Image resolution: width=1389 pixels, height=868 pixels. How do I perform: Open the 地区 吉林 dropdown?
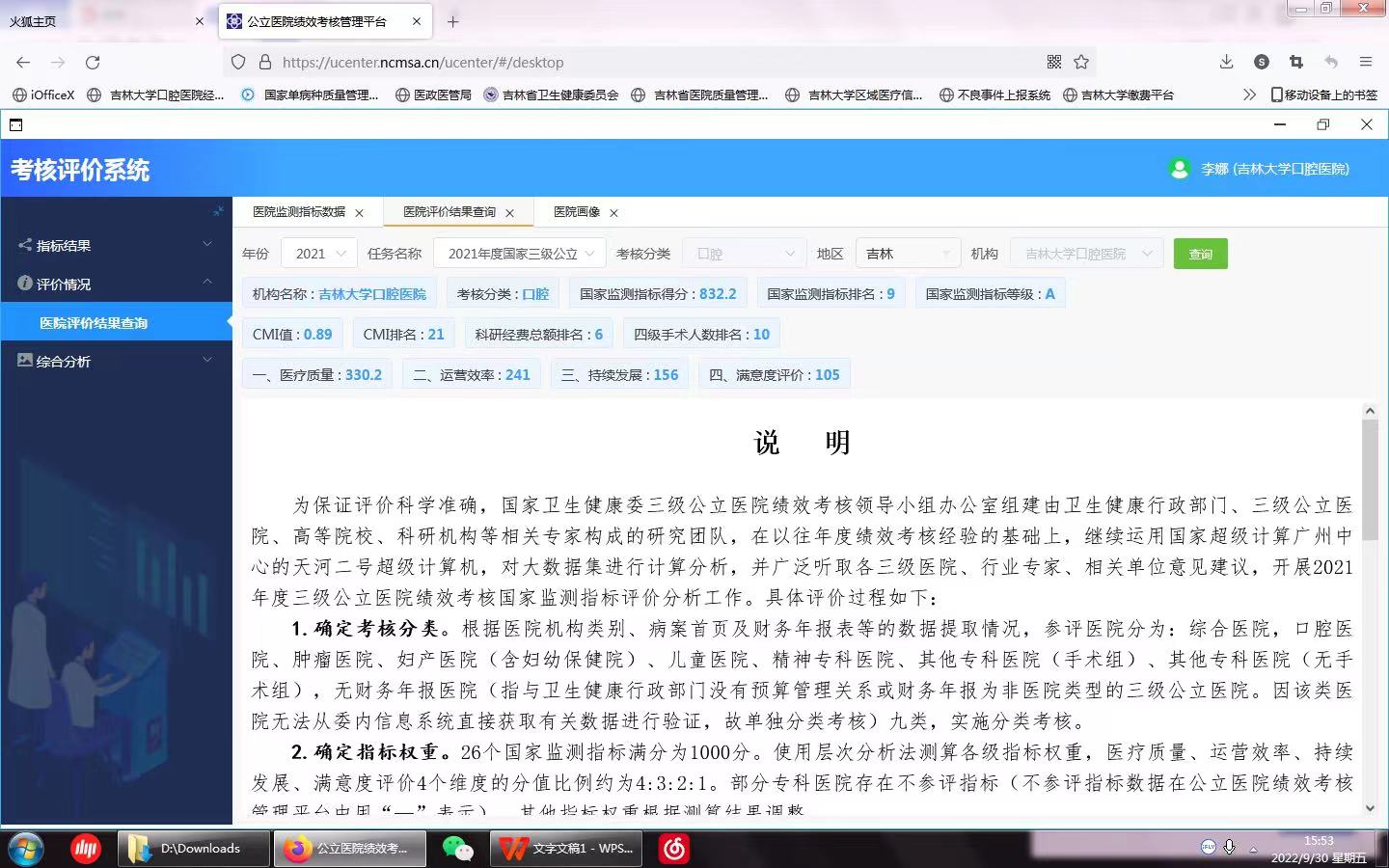point(907,254)
